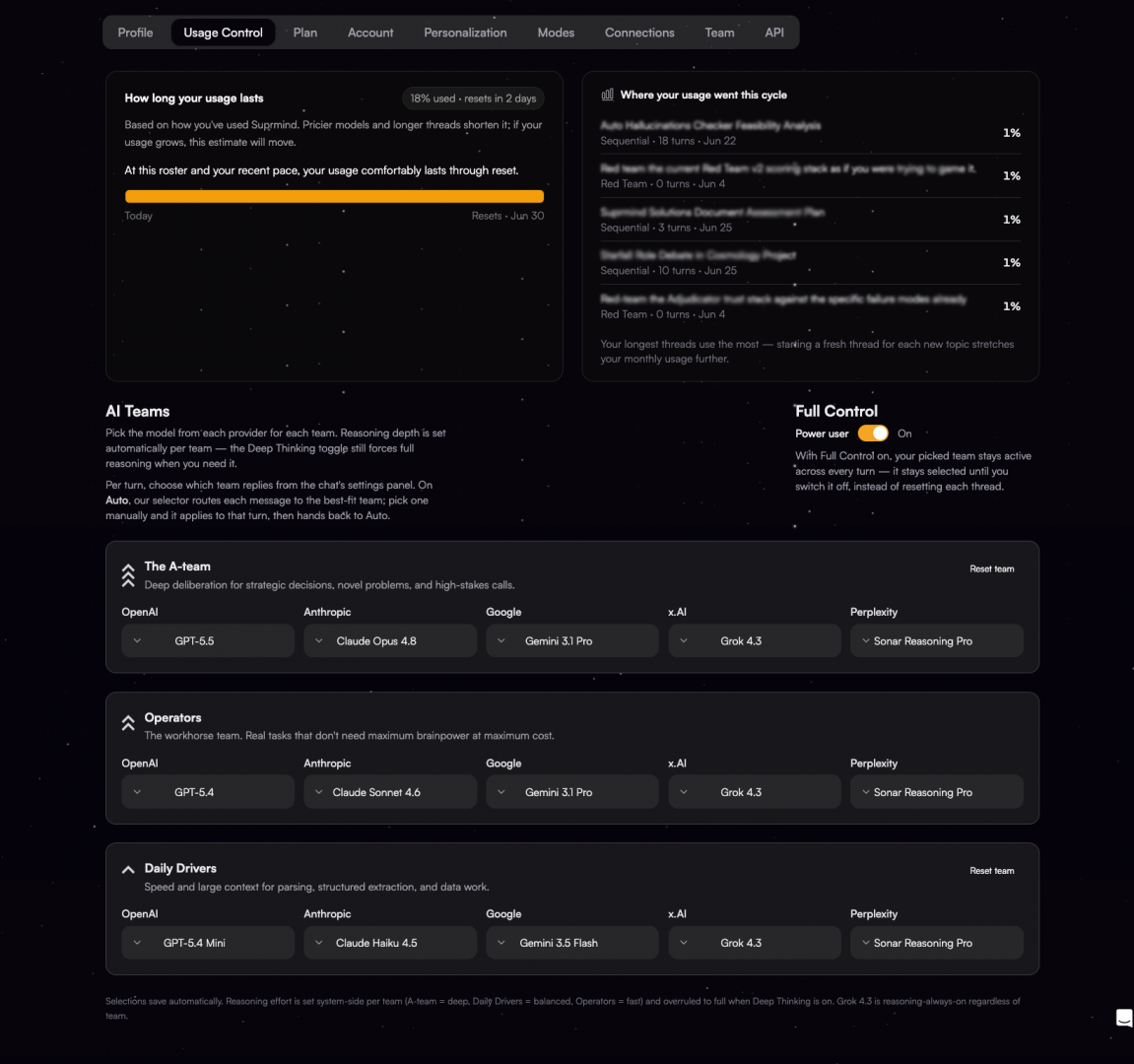This screenshot has width=1134, height=1064.
Task: Click 'The A-team' title
Action: coord(177,566)
